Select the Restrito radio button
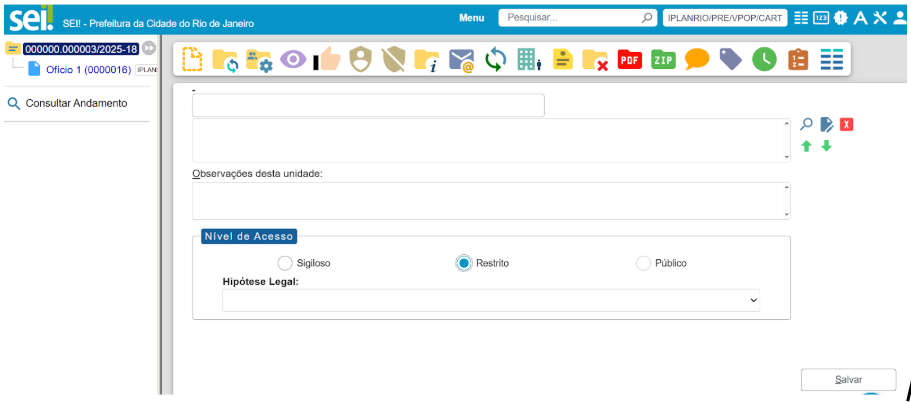Image resolution: width=911 pixels, height=402 pixels. [464, 263]
